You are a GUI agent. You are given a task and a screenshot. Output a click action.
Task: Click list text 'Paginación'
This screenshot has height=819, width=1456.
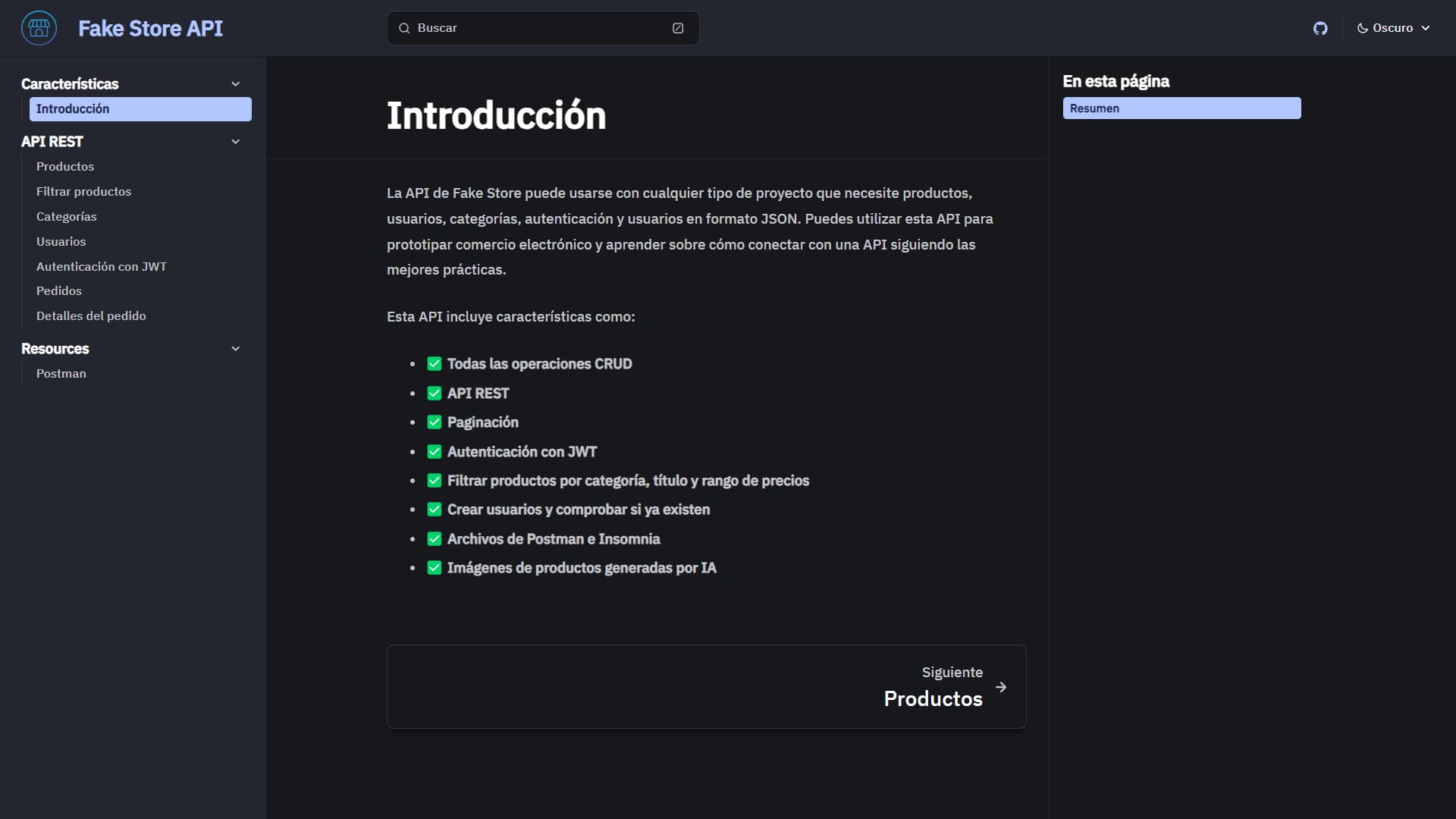coord(483,422)
